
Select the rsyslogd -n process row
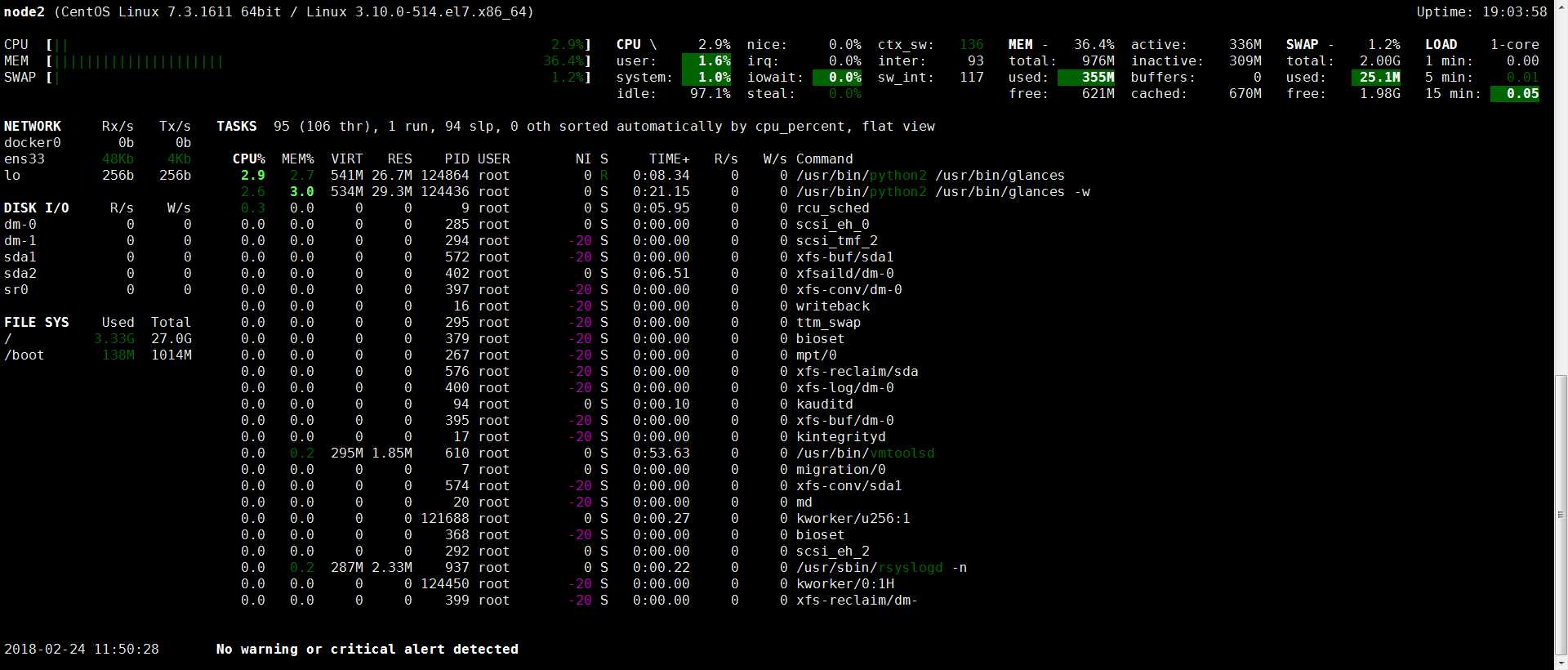(604, 568)
